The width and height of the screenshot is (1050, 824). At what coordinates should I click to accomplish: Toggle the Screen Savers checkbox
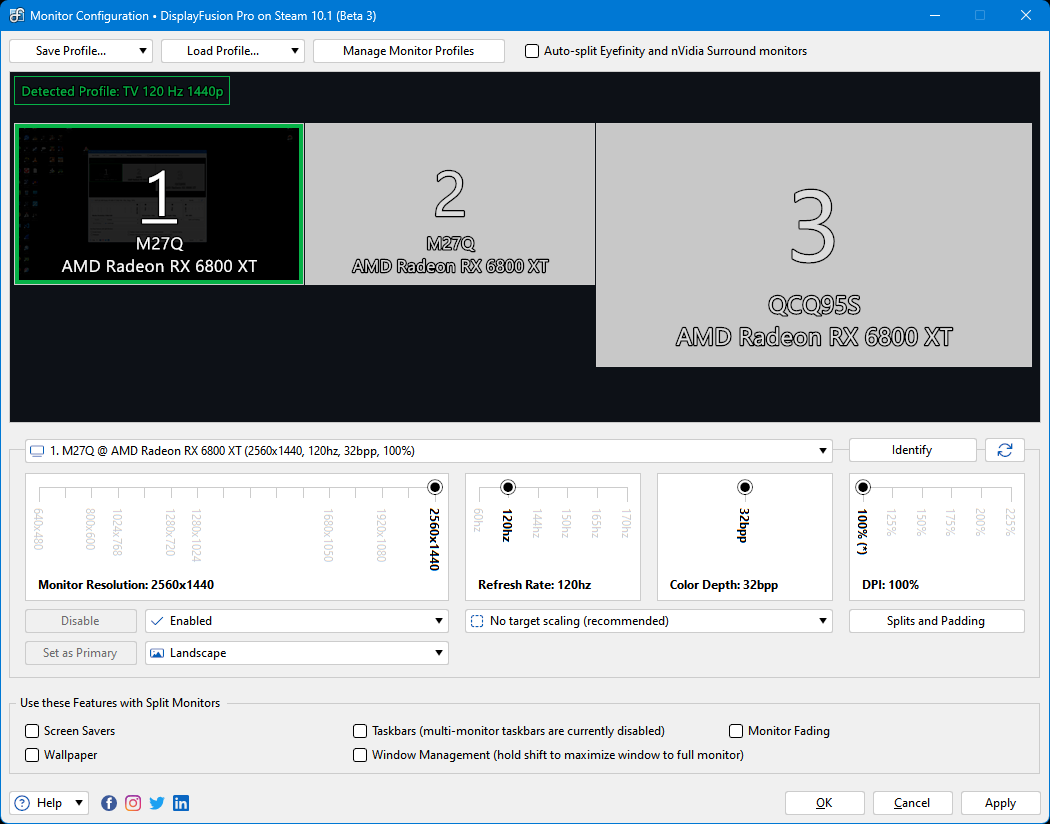pyautogui.click(x=33, y=731)
